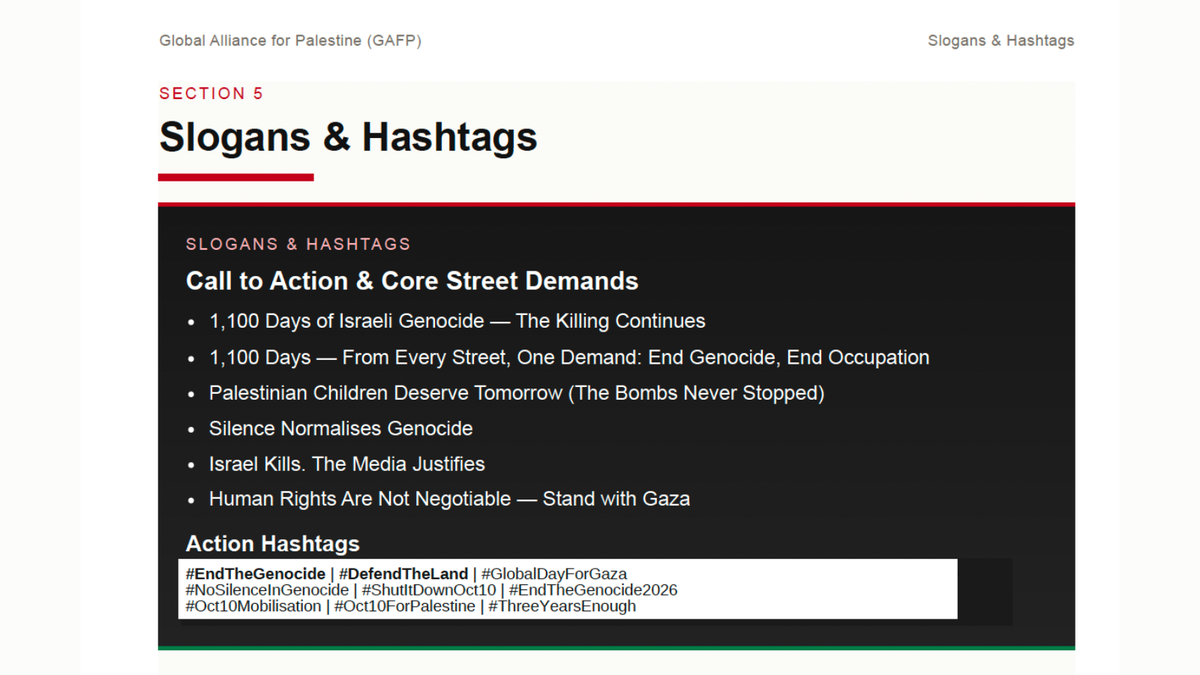The height and width of the screenshot is (675, 1200).
Task: Click the Global Alliance for Palestine header text
Action: coord(290,41)
